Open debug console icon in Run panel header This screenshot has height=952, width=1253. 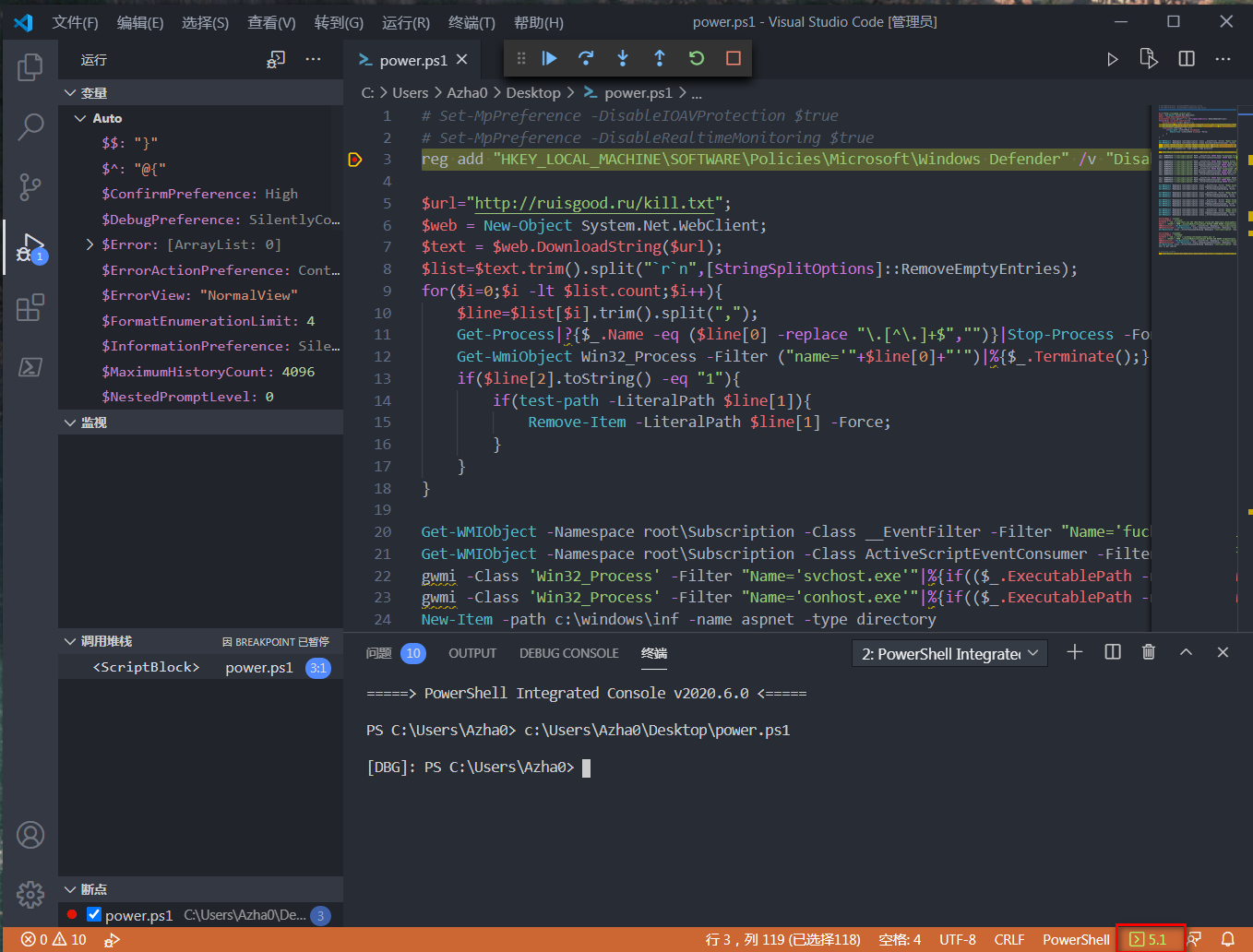point(276,60)
